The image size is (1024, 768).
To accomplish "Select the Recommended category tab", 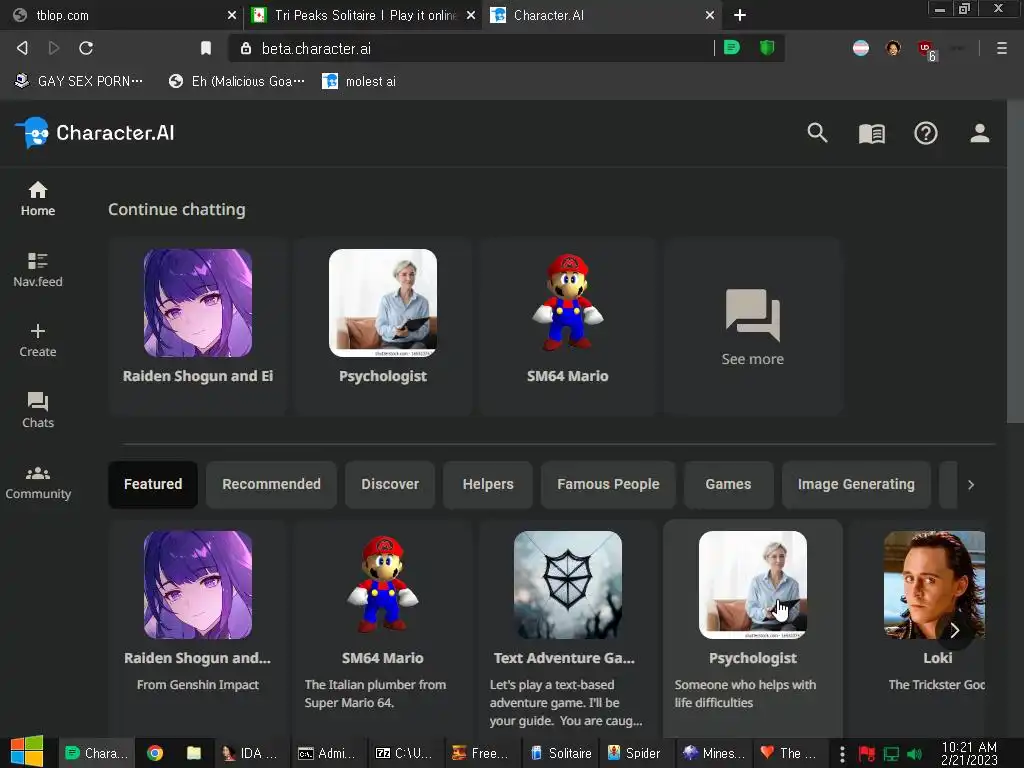I will [x=271, y=484].
